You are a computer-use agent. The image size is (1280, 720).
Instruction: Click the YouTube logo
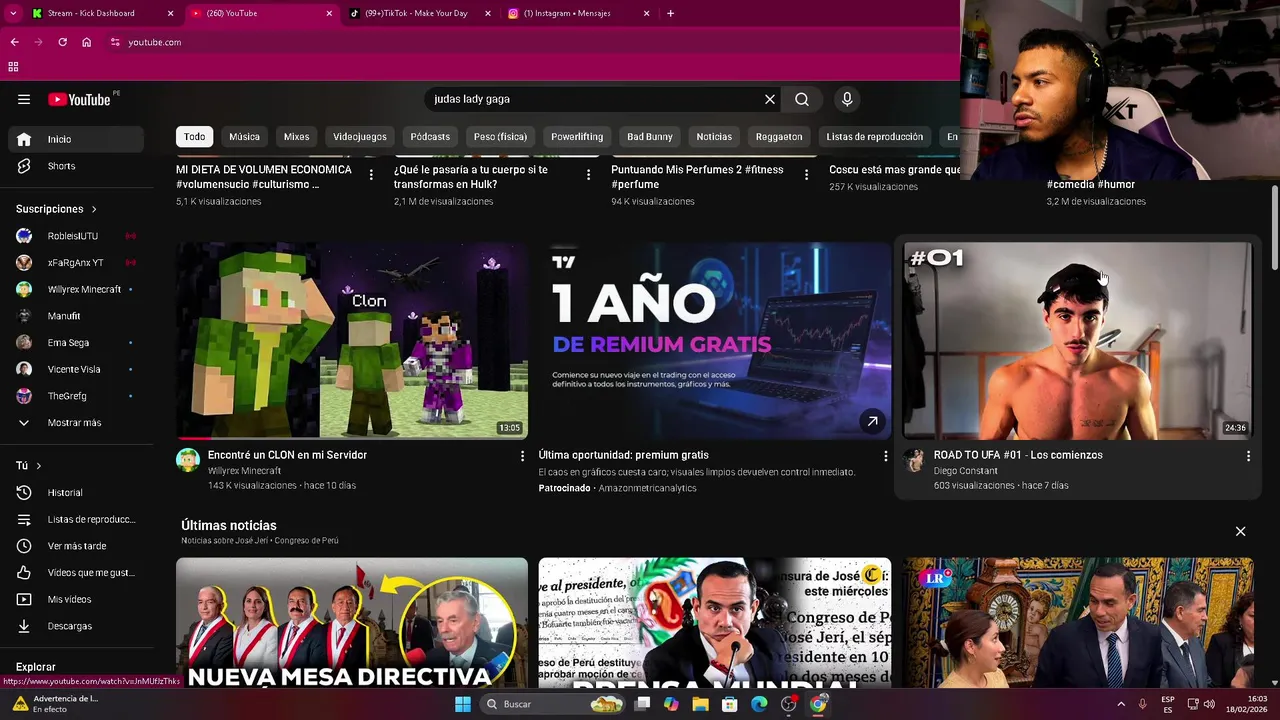tap(80, 99)
